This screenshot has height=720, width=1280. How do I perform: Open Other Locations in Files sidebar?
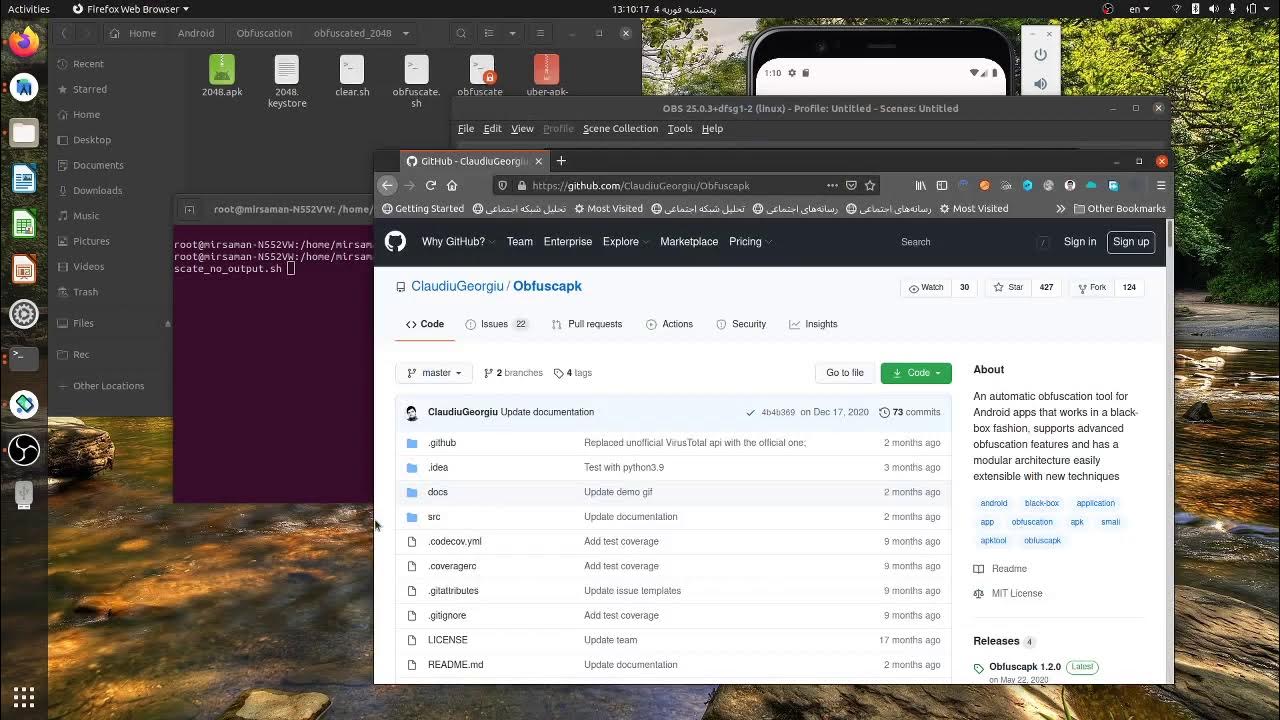pos(108,386)
